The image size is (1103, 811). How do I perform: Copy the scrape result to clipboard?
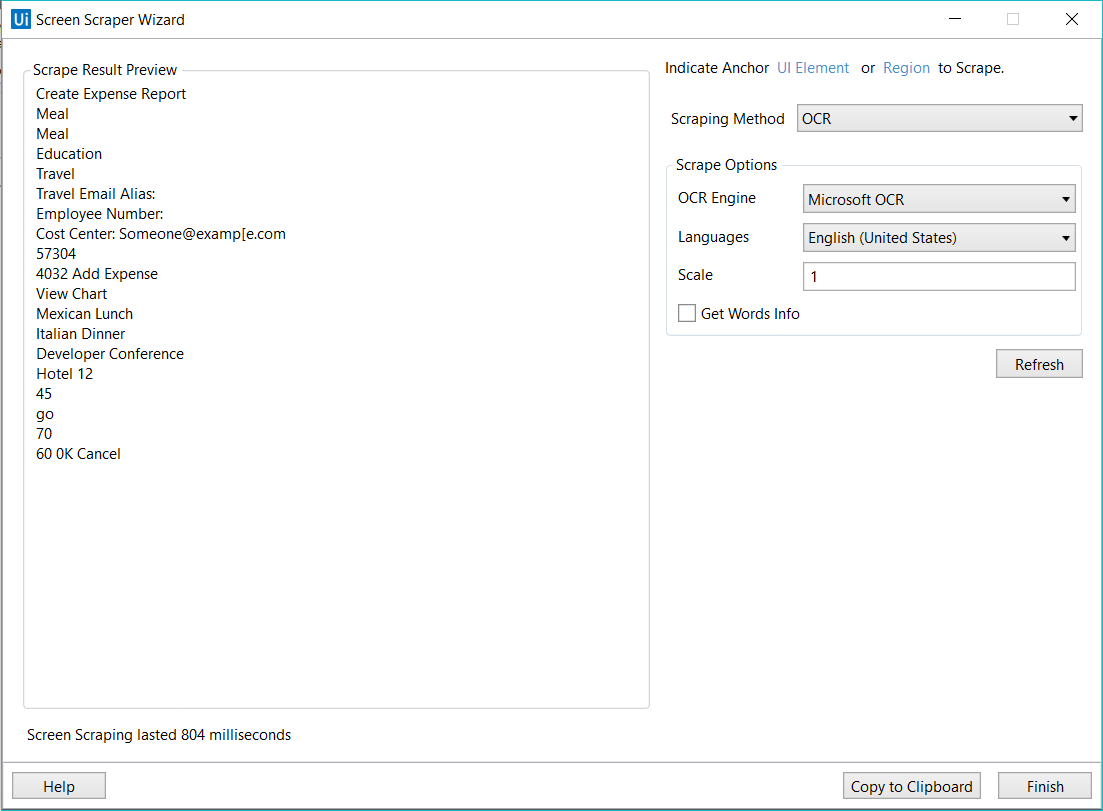click(911, 787)
